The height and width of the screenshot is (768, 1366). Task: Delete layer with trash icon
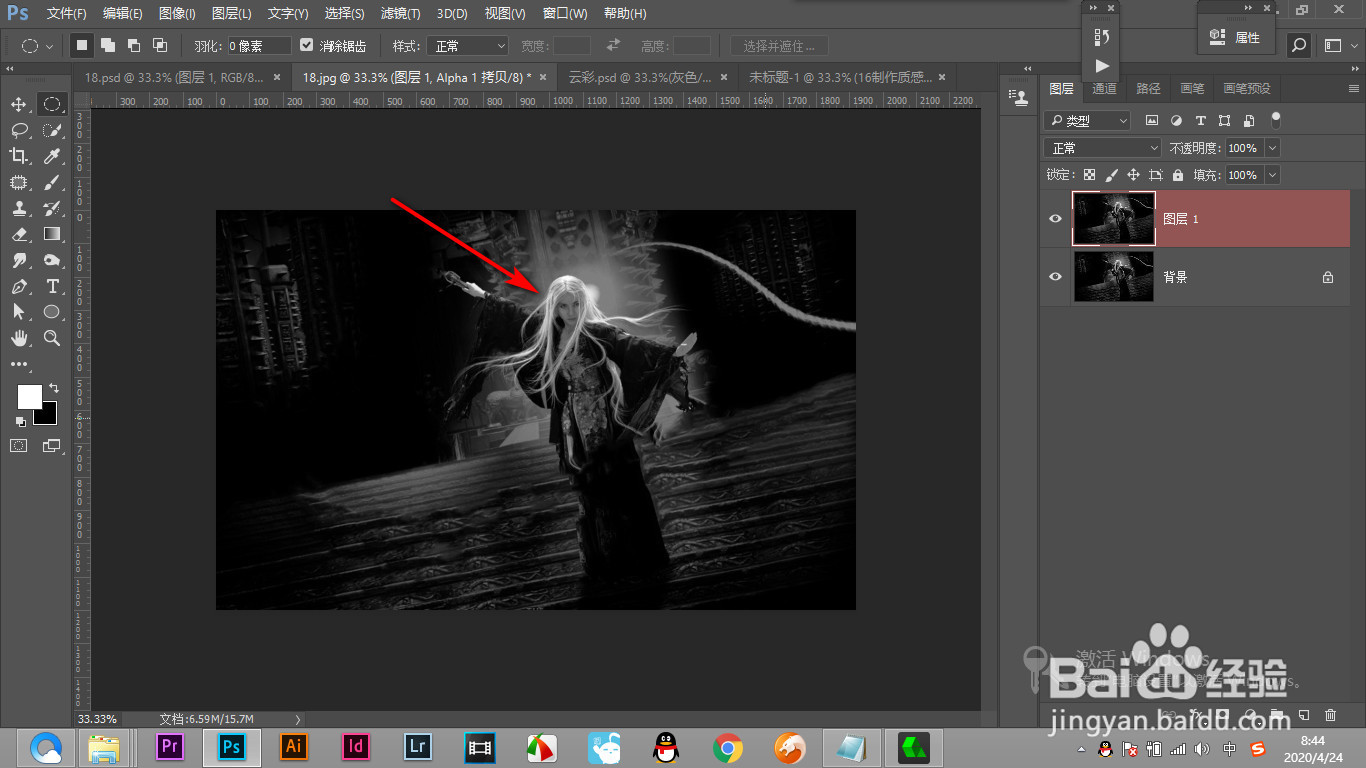click(1330, 715)
